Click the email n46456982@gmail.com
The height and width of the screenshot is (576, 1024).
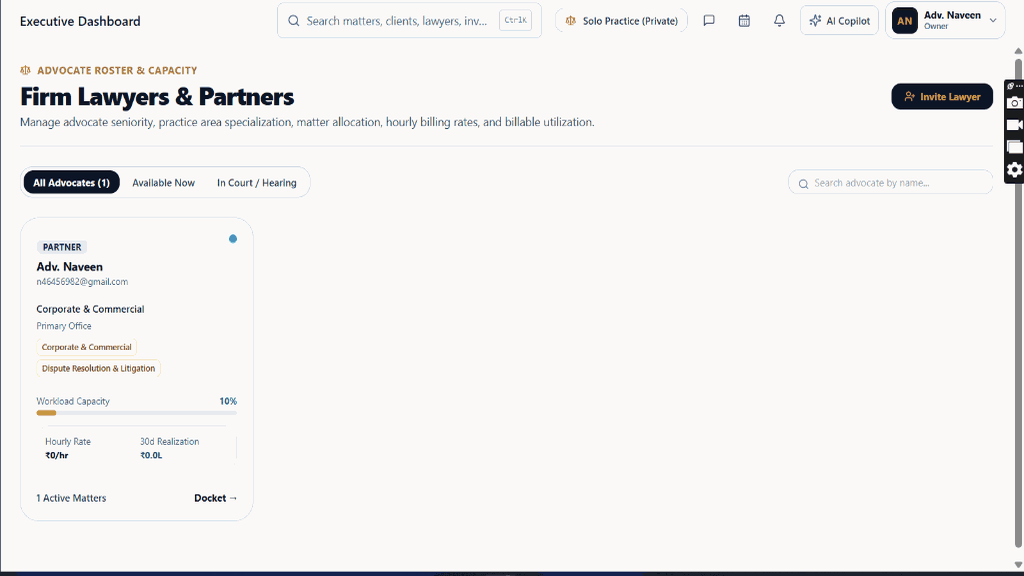point(82,281)
